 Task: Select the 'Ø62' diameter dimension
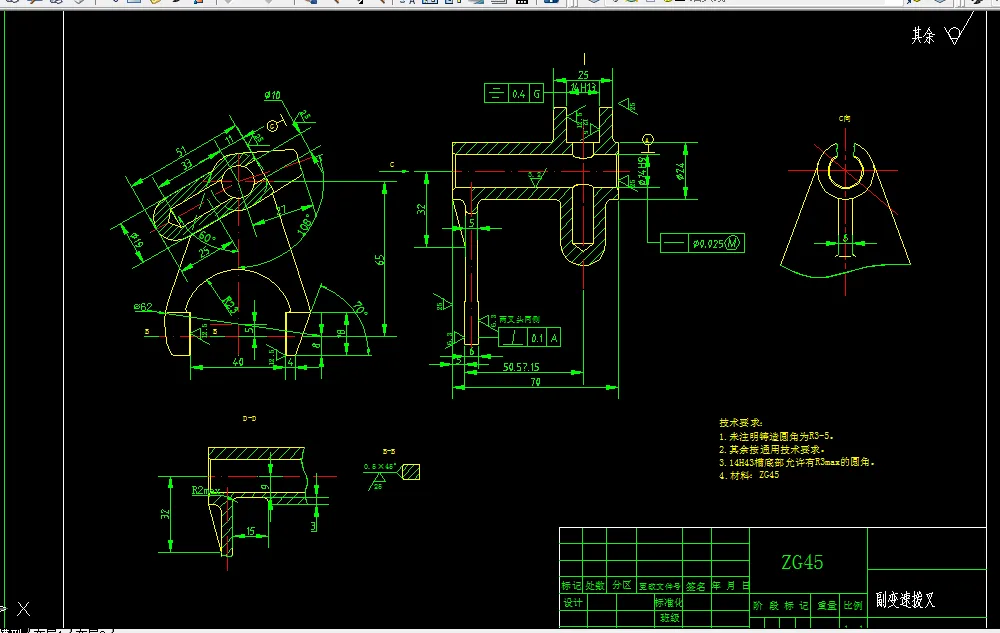point(143,307)
